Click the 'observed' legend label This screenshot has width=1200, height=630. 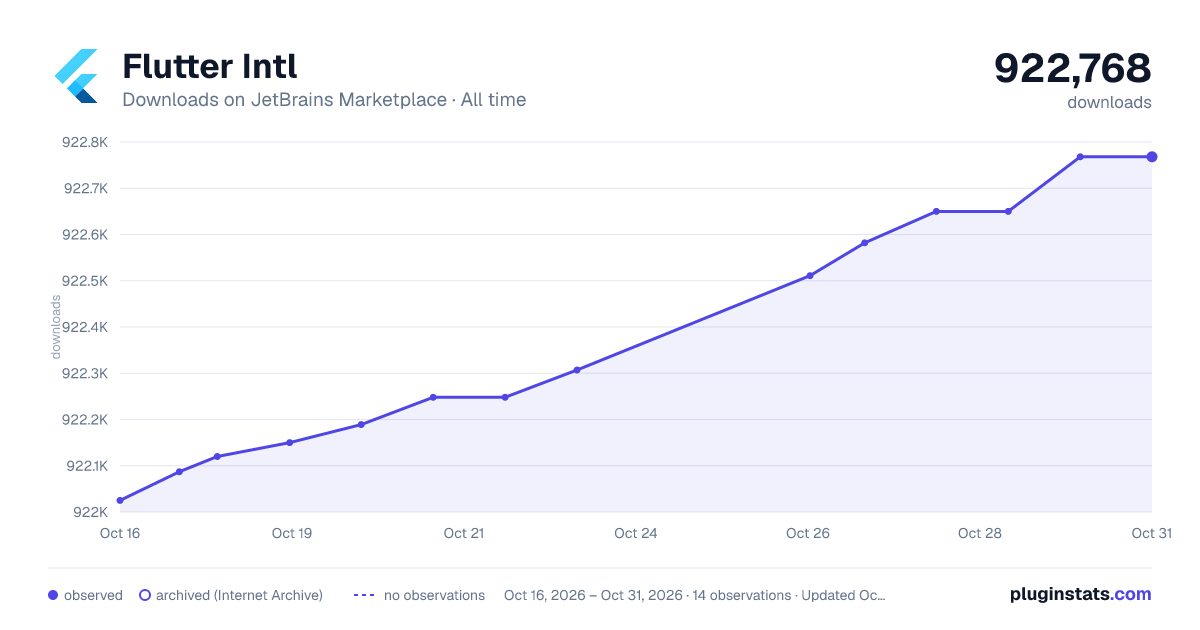tap(93, 595)
